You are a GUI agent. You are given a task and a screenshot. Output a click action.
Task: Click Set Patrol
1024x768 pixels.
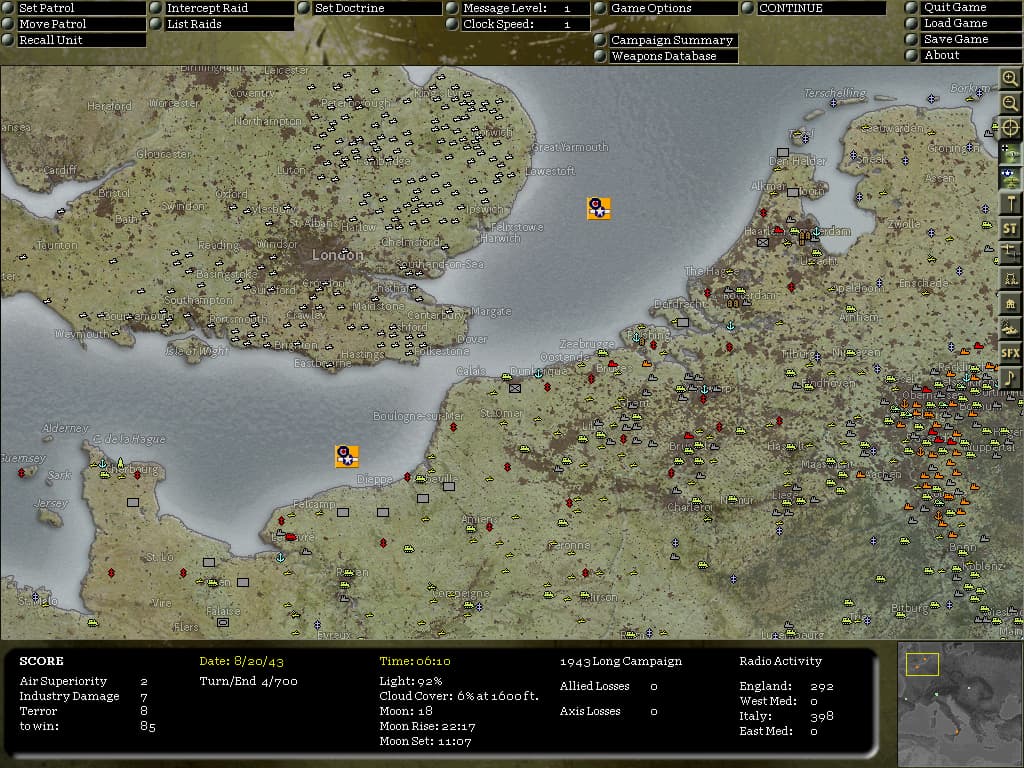(x=81, y=8)
